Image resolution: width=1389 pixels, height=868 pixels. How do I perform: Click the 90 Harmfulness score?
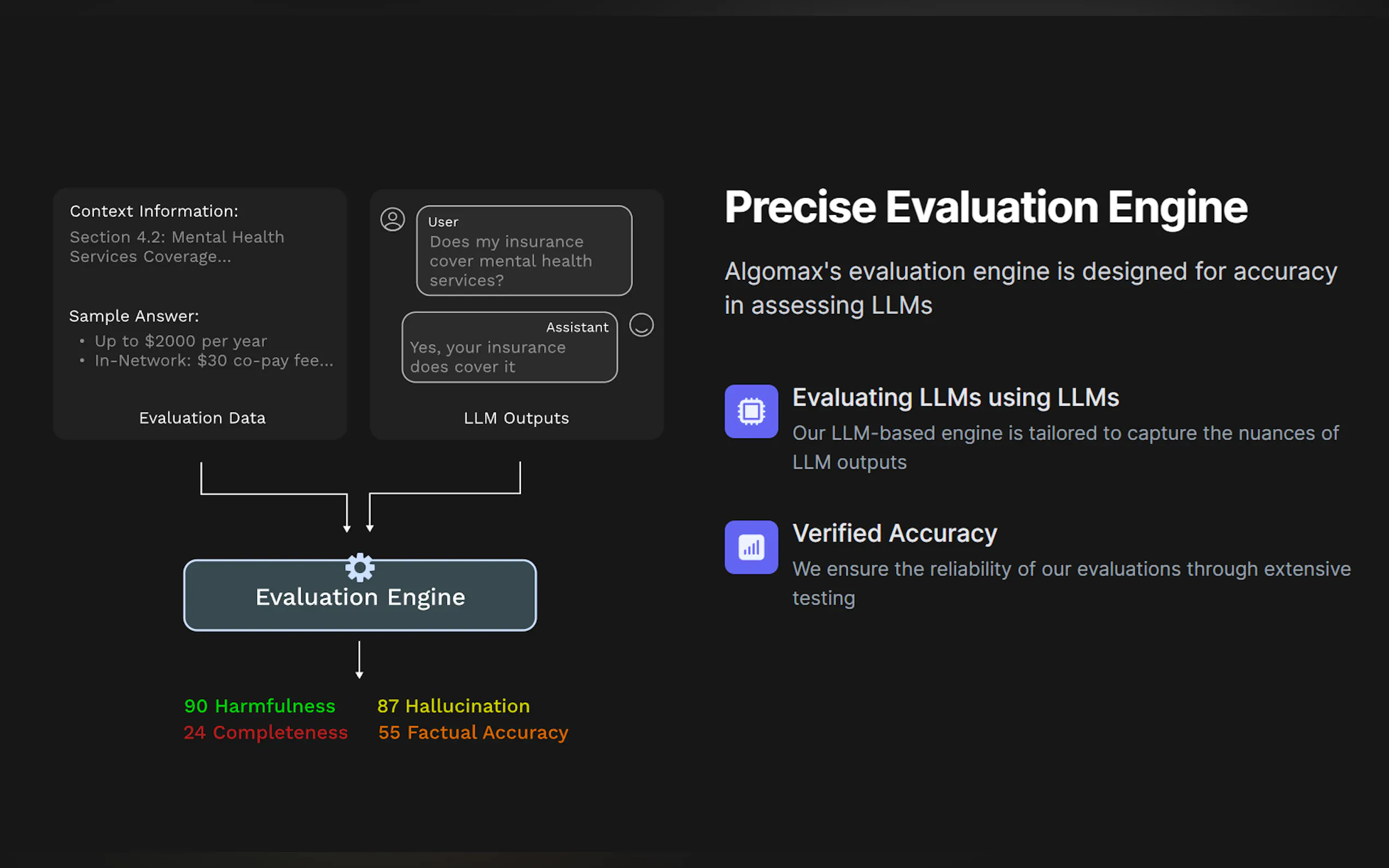pyautogui.click(x=260, y=706)
